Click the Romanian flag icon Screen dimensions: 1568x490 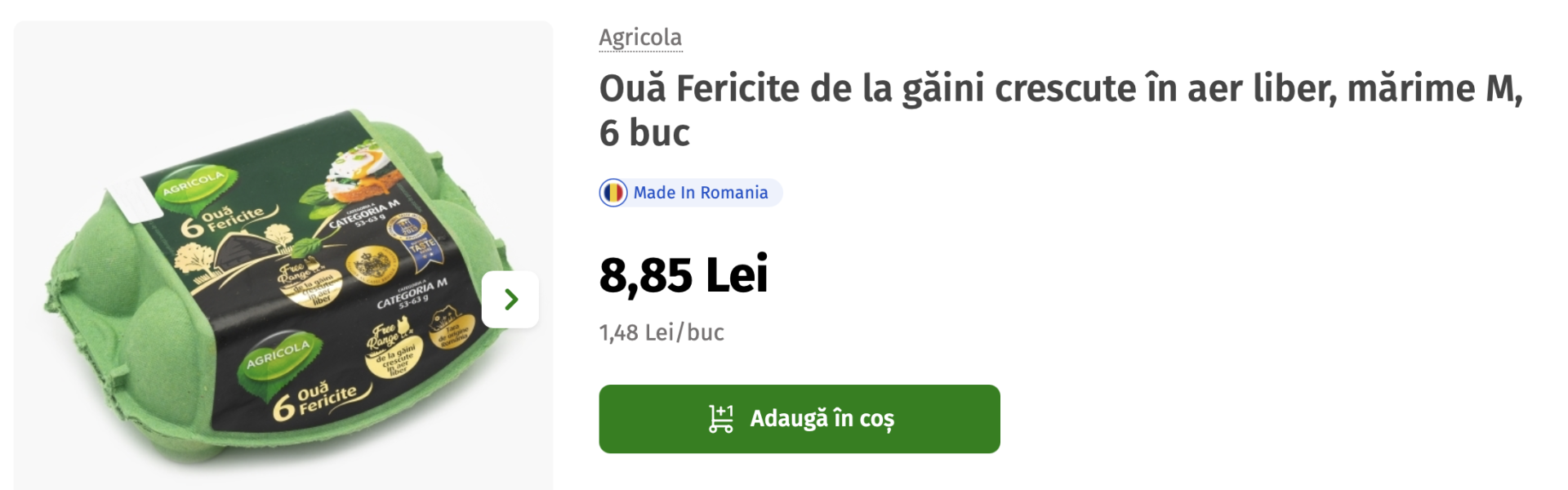(x=613, y=193)
